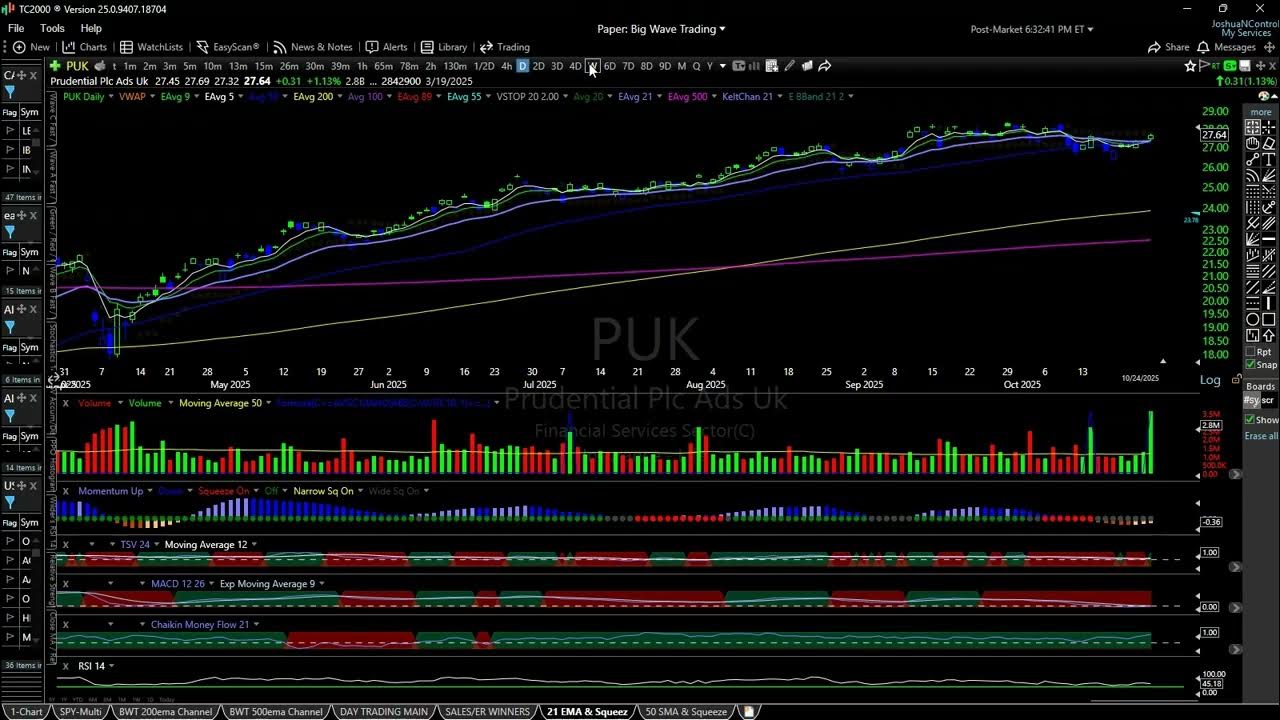1280x720 pixels.
Task: Open the drawing color palette icon
Action: [x=1263, y=96]
